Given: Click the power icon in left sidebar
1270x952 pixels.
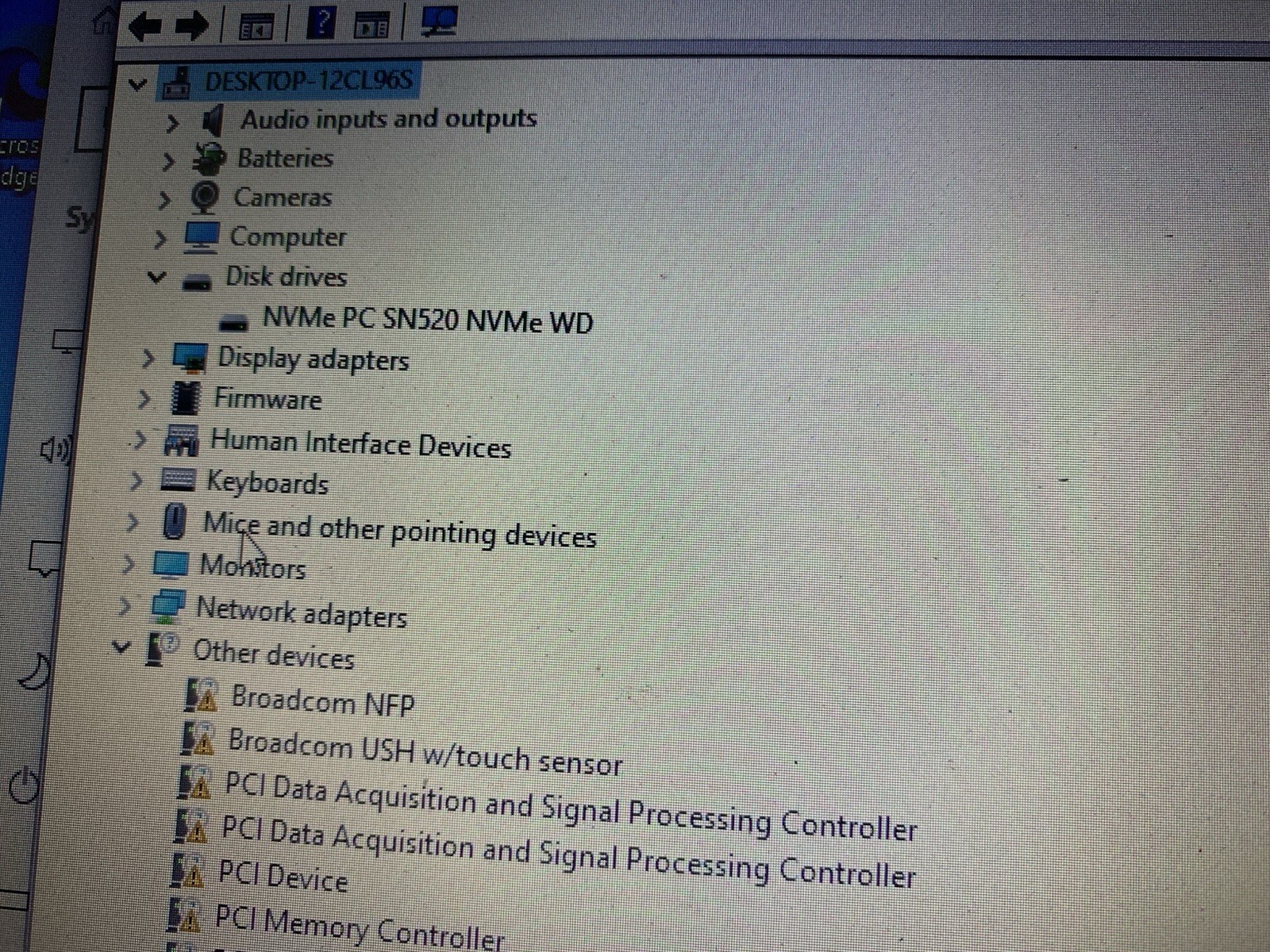Looking at the screenshot, I should 24,785.
